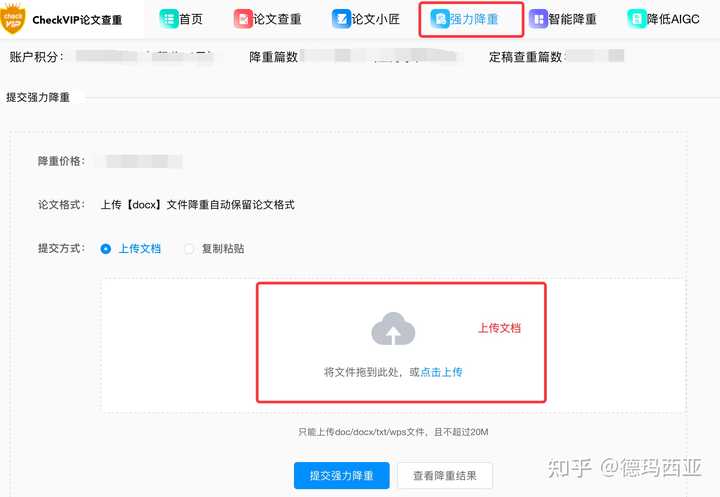This screenshot has height=497, width=720.
Task: Click the teal 降低AIGC icon
Action: (x=636, y=19)
